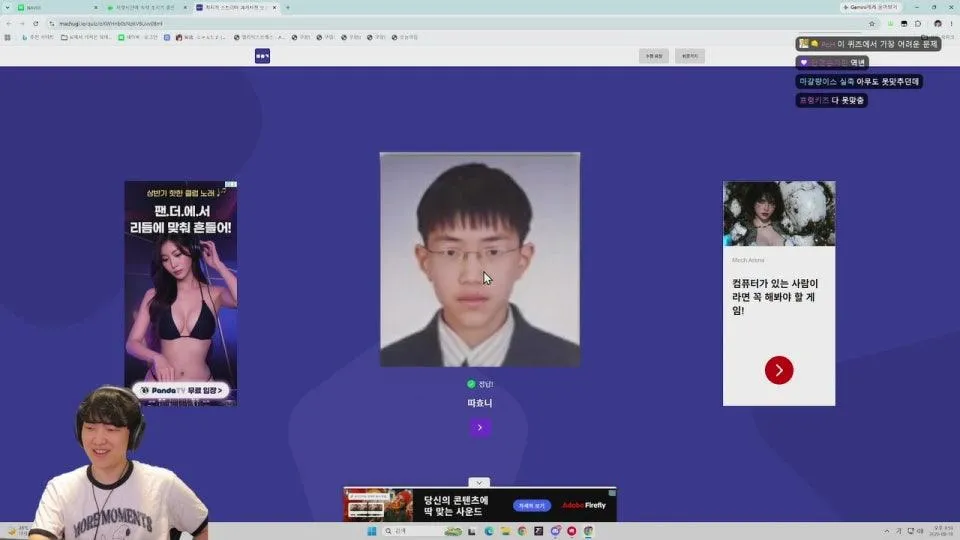
Task: Open the green Naver bookmark in bookmarks bar
Action: [x=138, y=37]
